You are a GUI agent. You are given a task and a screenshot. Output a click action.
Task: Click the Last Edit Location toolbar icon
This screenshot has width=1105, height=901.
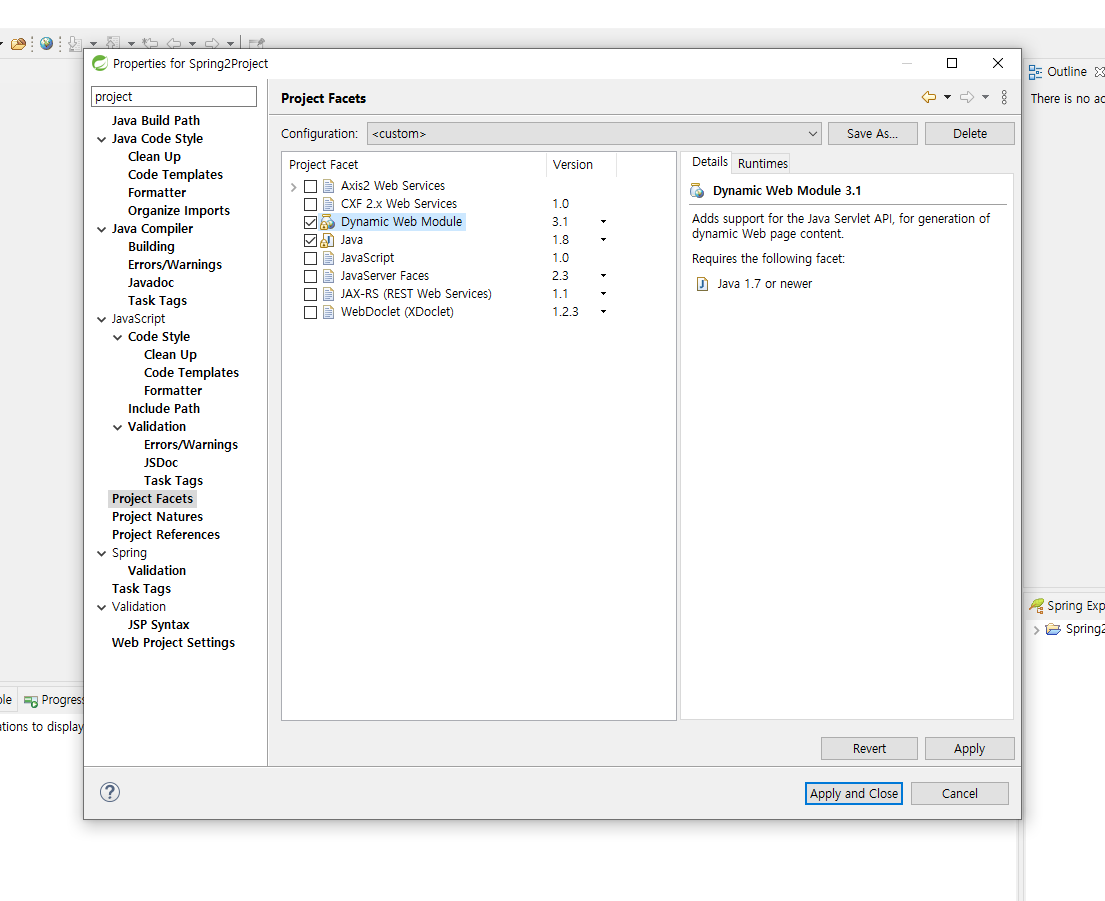pos(149,44)
